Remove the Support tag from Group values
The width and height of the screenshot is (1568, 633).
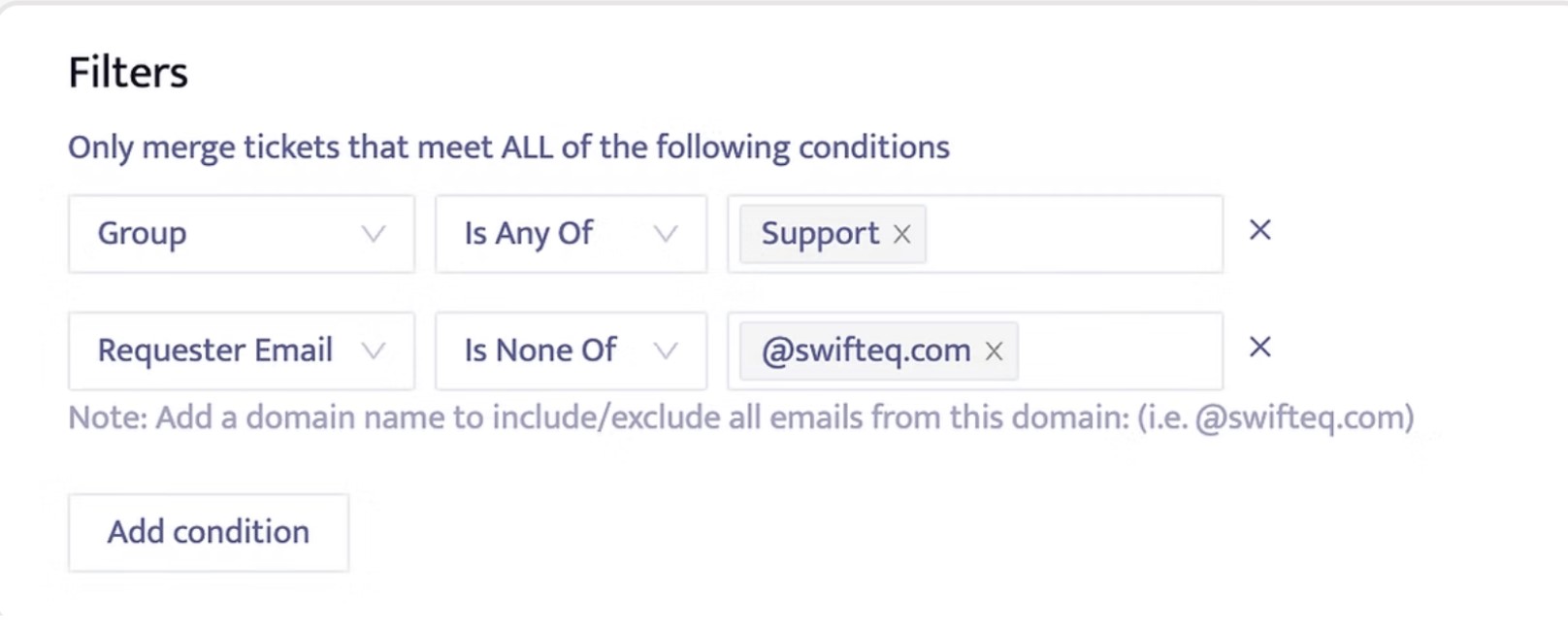click(x=902, y=234)
